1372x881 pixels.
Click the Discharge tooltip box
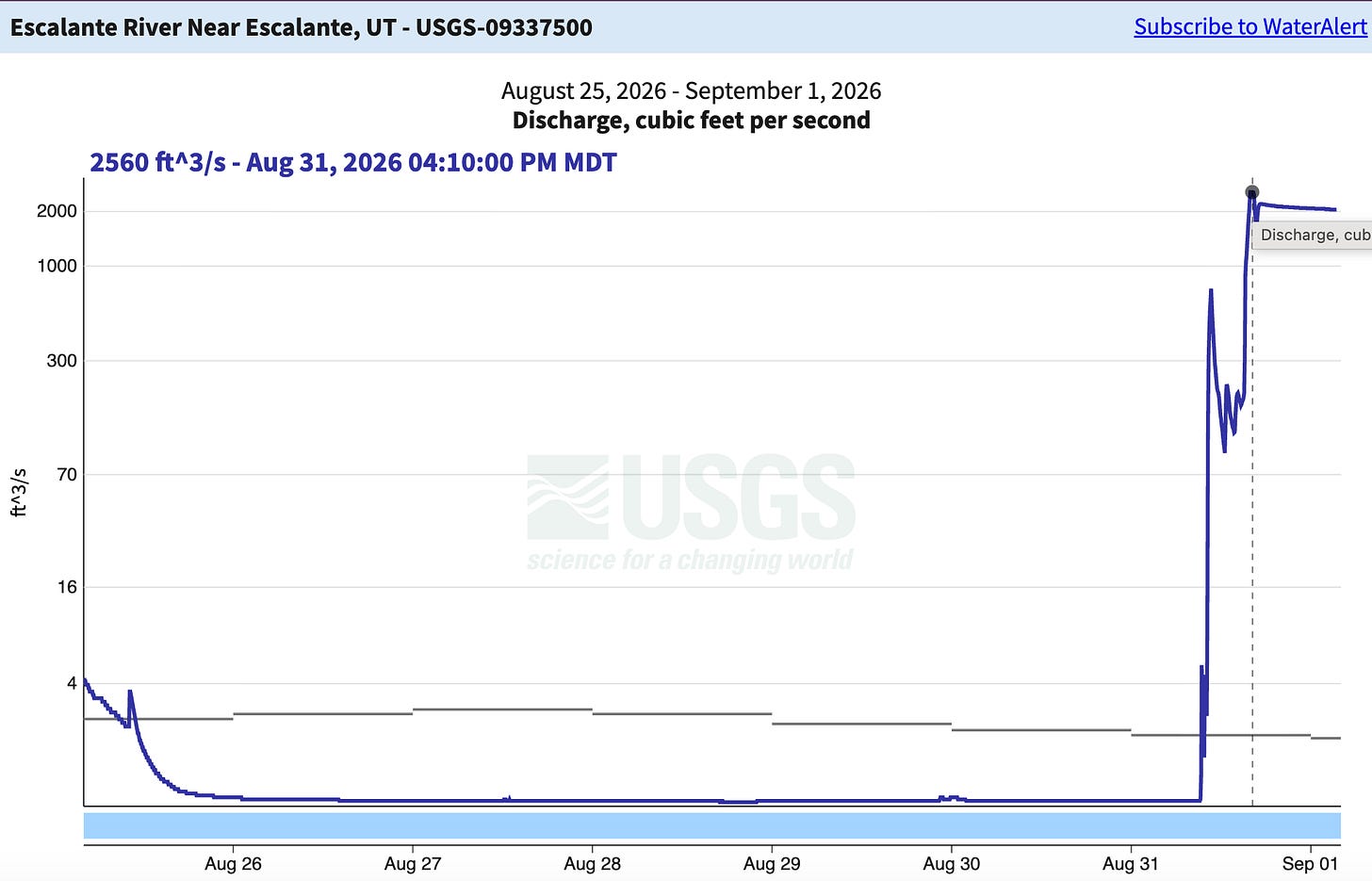(1313, 235)
